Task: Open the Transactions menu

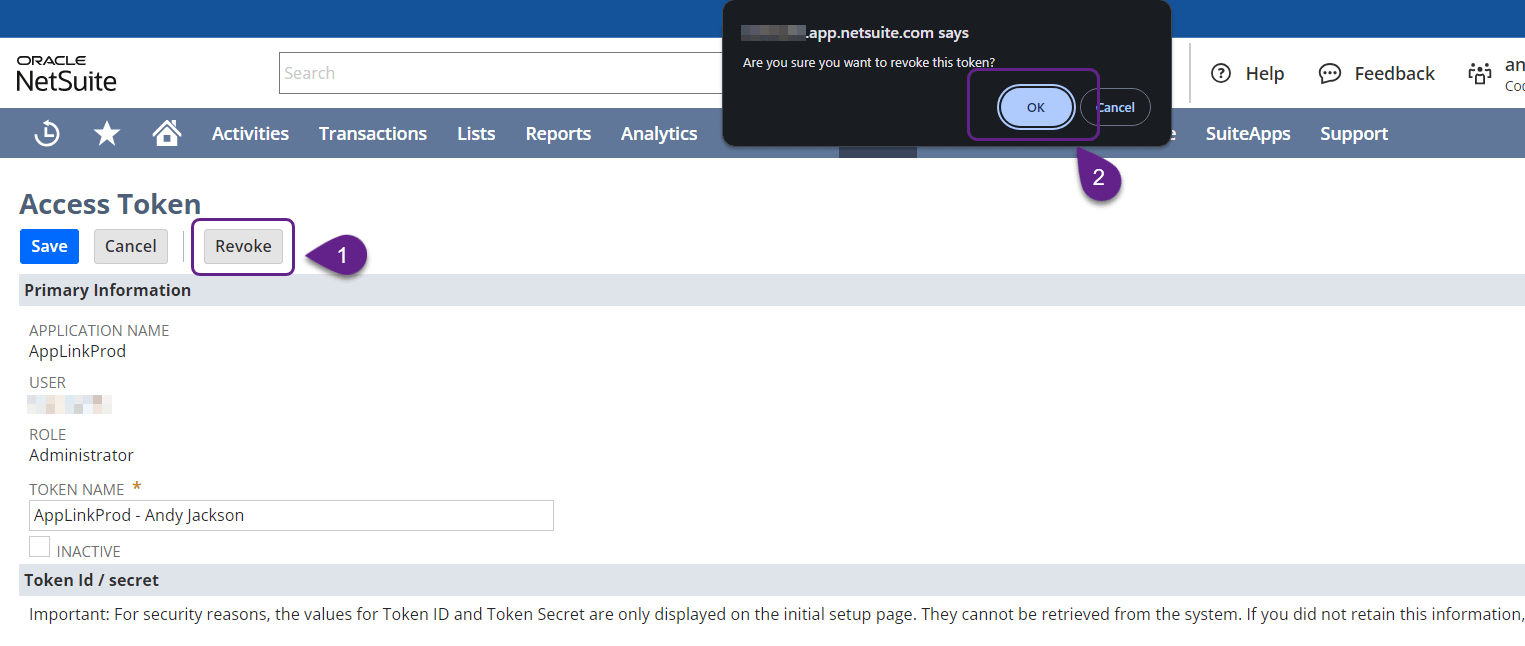Action: click(372, 133)
